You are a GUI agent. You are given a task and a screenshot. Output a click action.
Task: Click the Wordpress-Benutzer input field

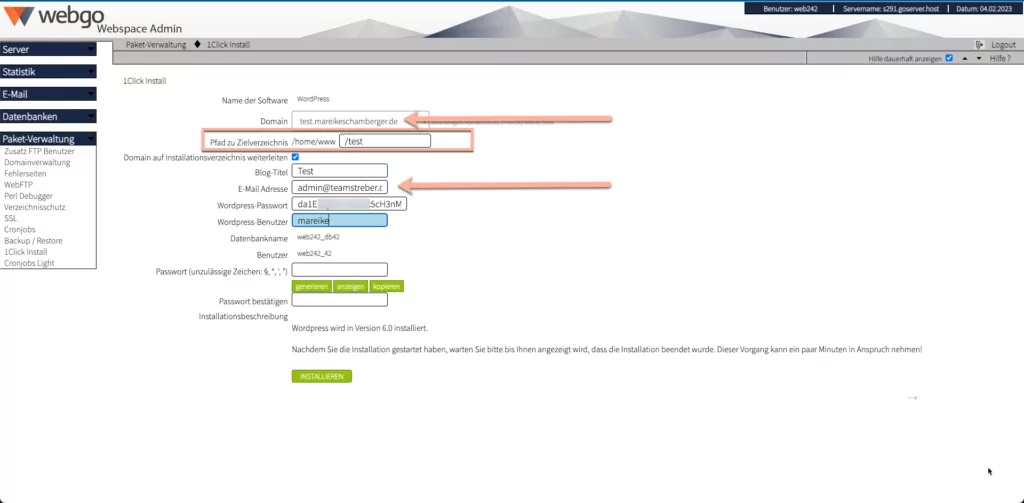[x=340, y=221]
